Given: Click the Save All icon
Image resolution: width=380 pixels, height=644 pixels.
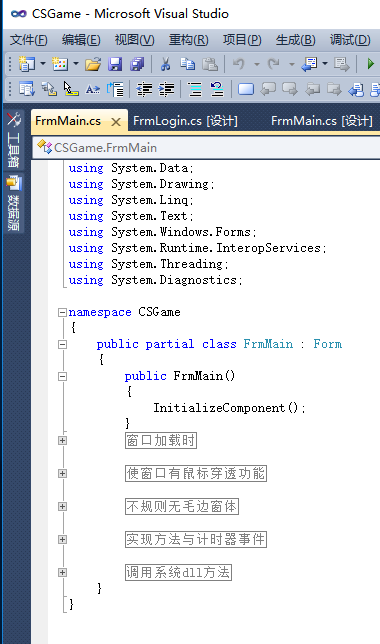Looking at the screenshot, I should coord(137,64).
